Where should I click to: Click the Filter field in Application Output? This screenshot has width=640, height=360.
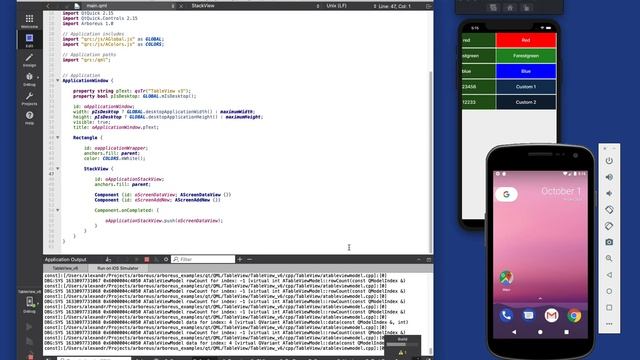coord(203,260)
